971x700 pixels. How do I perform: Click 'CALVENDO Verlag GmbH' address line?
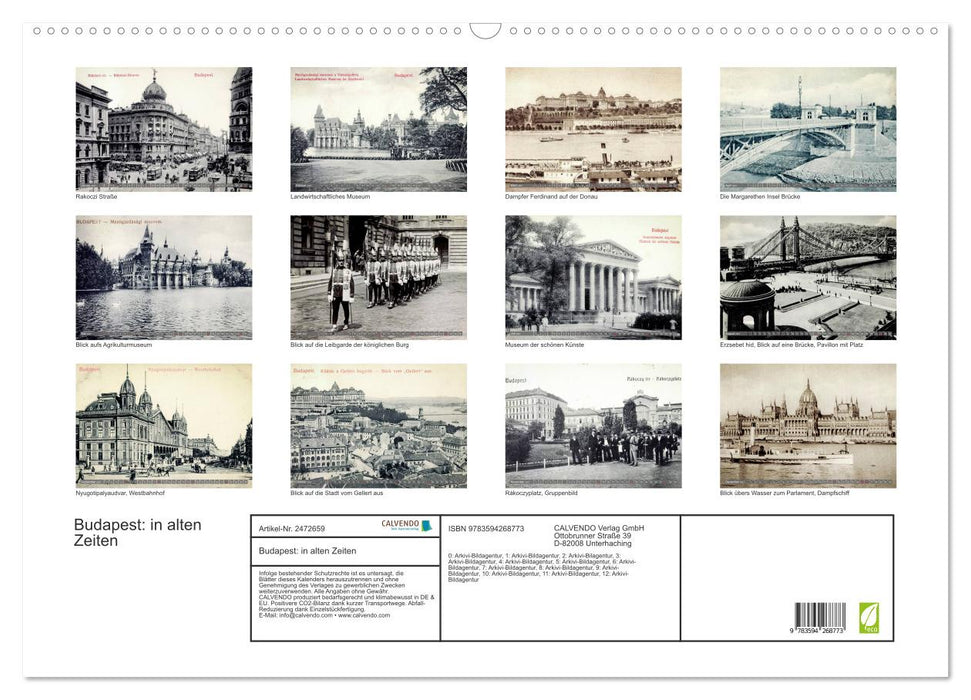(x=599, y=528)
